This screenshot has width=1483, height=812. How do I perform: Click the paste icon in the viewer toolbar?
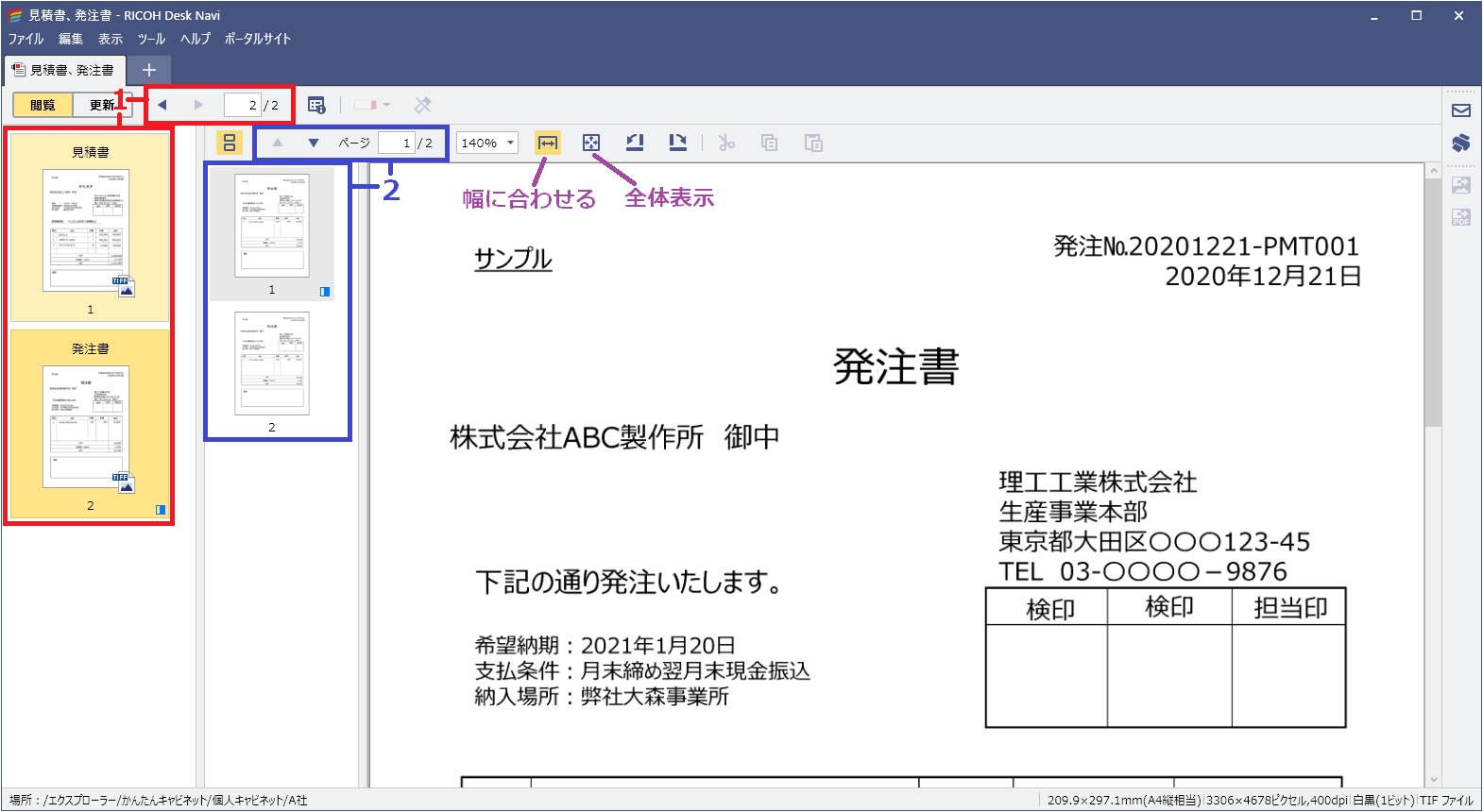click(813, 143)
